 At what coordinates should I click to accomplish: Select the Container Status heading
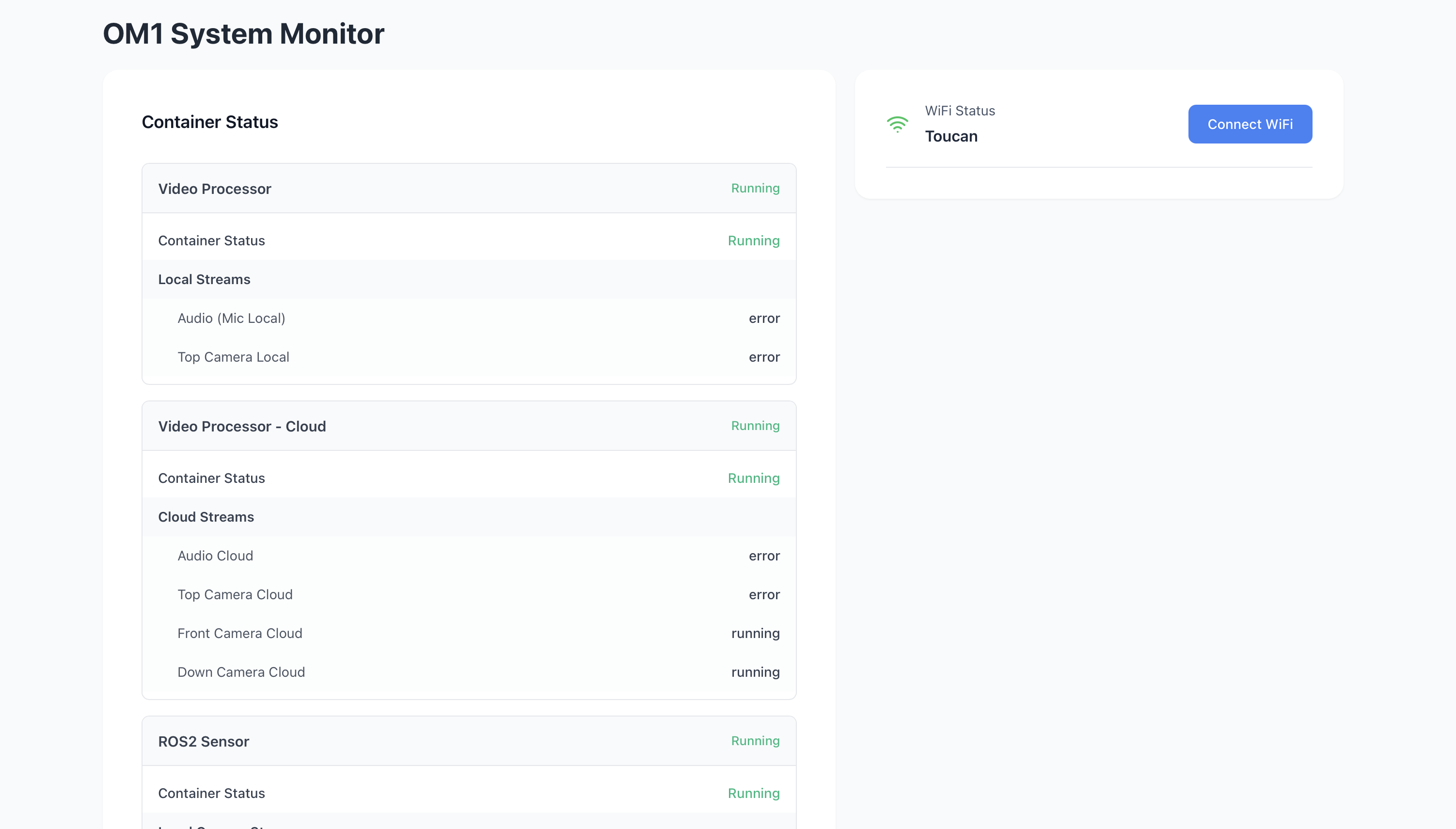(x=209, y=122)
